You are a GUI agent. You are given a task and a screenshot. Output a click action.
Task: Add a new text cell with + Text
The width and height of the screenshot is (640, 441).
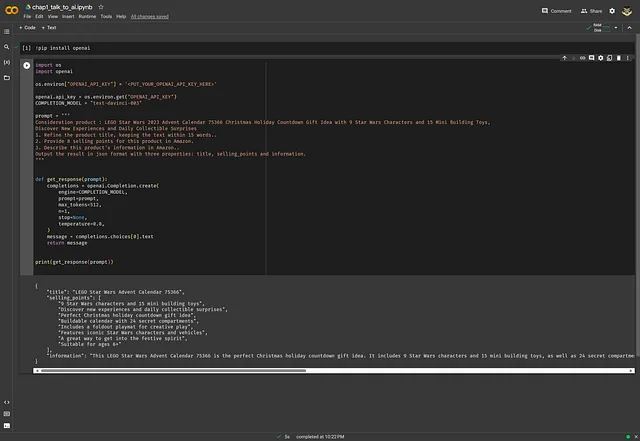click(x=49, y=28)
